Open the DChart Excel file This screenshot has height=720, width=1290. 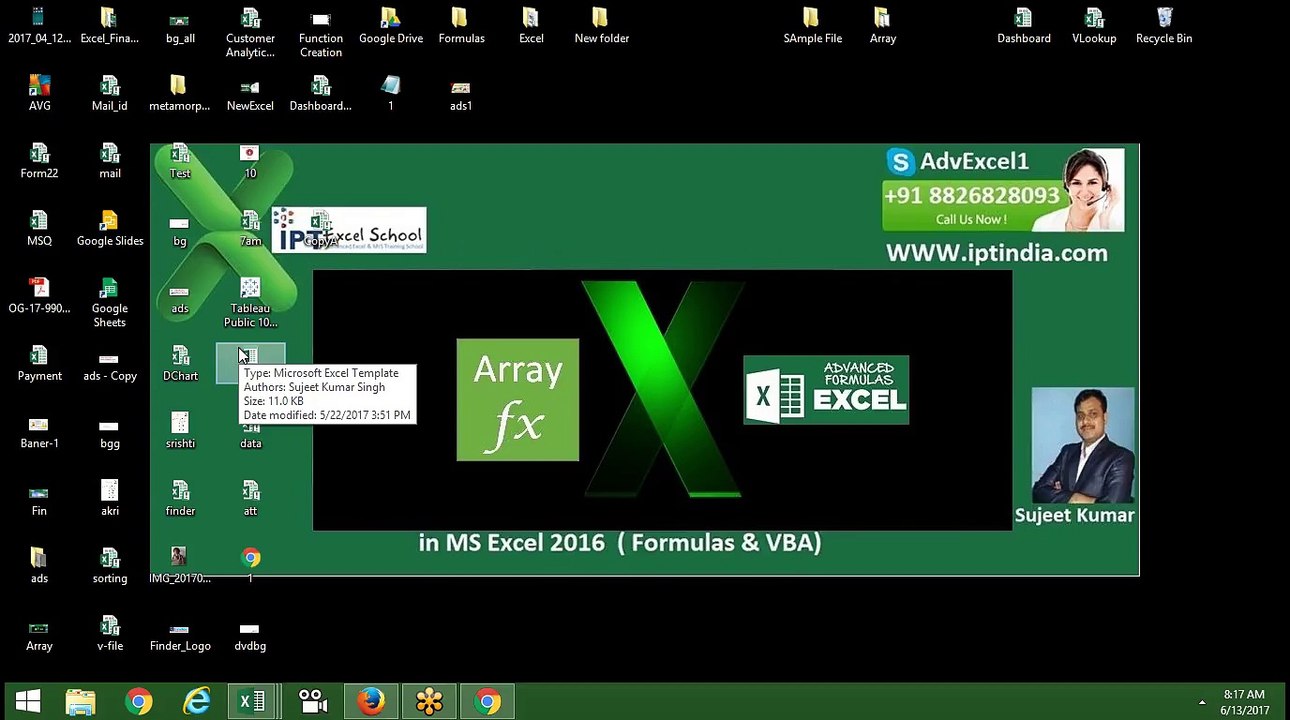coord(180,363)
